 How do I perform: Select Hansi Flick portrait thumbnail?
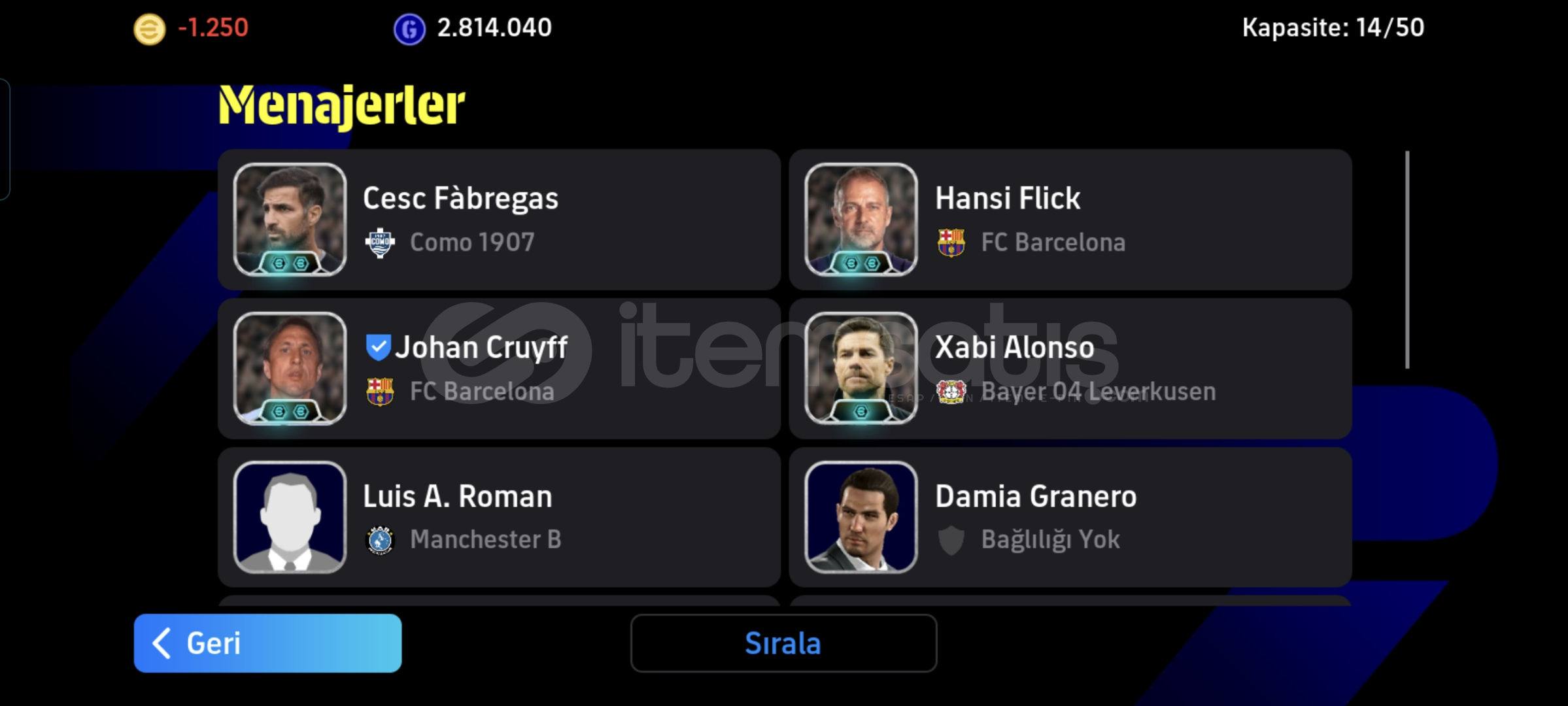pyautogui.click(x=861, y=220)
